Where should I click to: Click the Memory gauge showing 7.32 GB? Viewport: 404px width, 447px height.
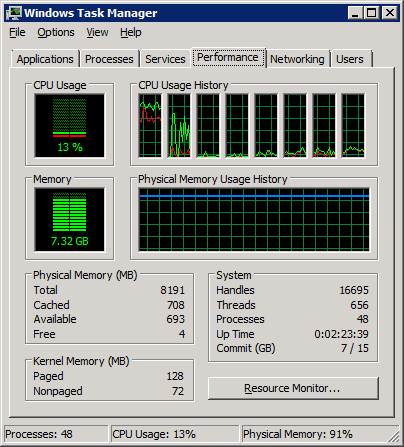69,220
